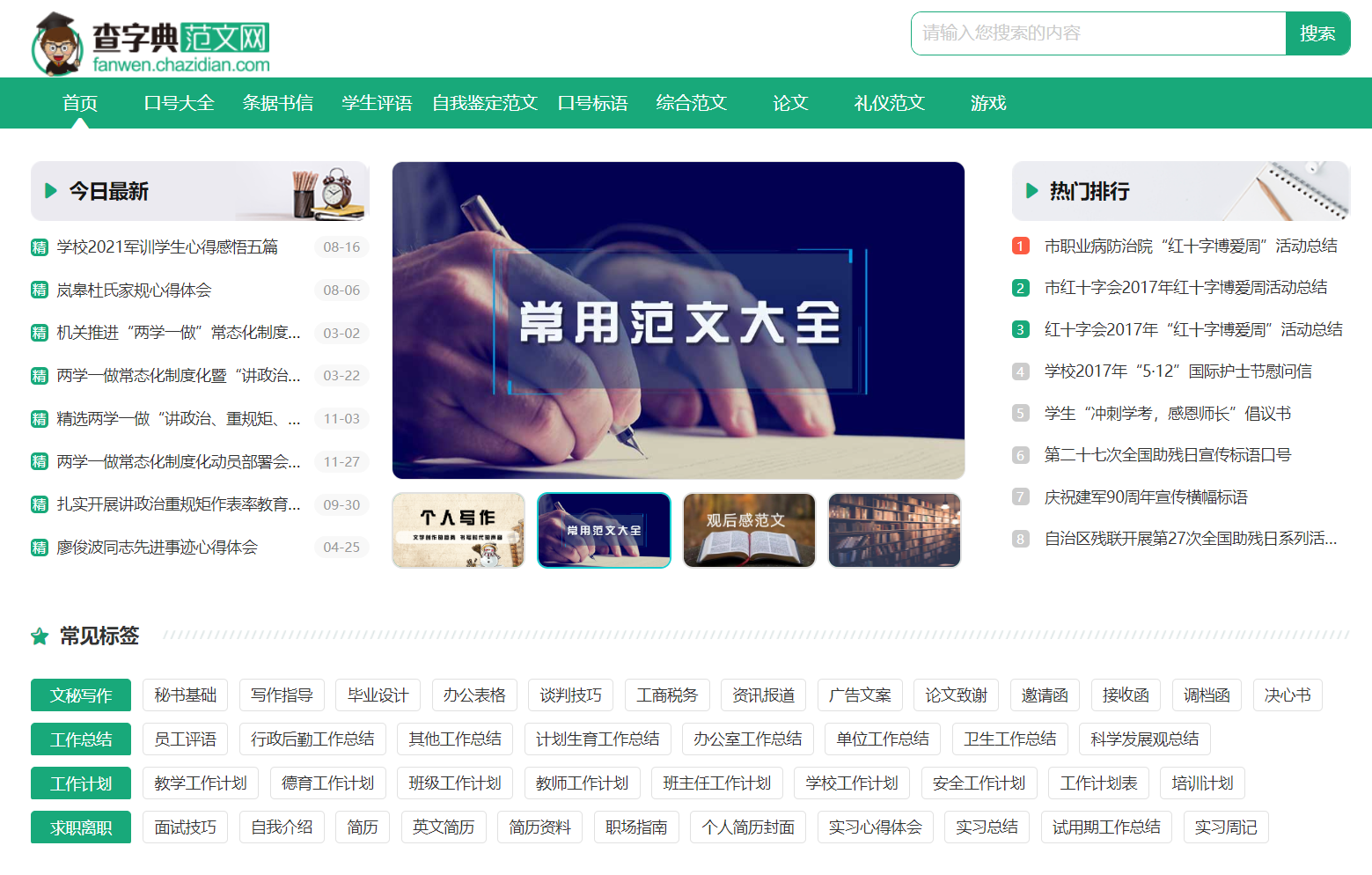Screen dimensions: 1372x875
Task: Click the 精 badge before 岚皋杜氏家规心得体会
Action: tap(40, 290)
